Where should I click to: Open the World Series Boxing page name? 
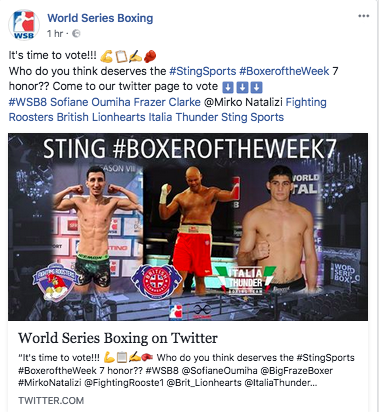tap(100, 18)
